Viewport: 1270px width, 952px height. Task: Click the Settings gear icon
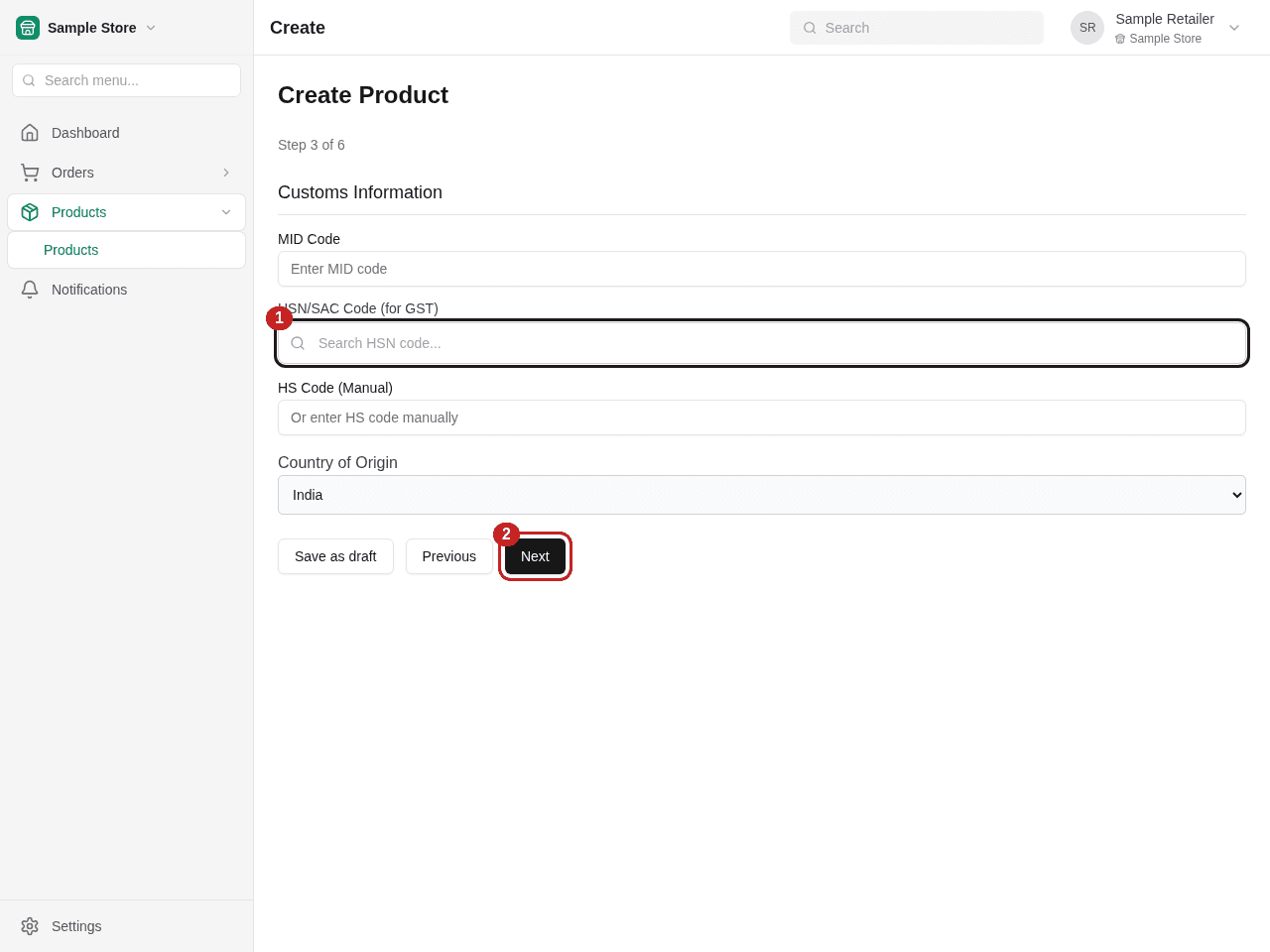pos(30,926)
